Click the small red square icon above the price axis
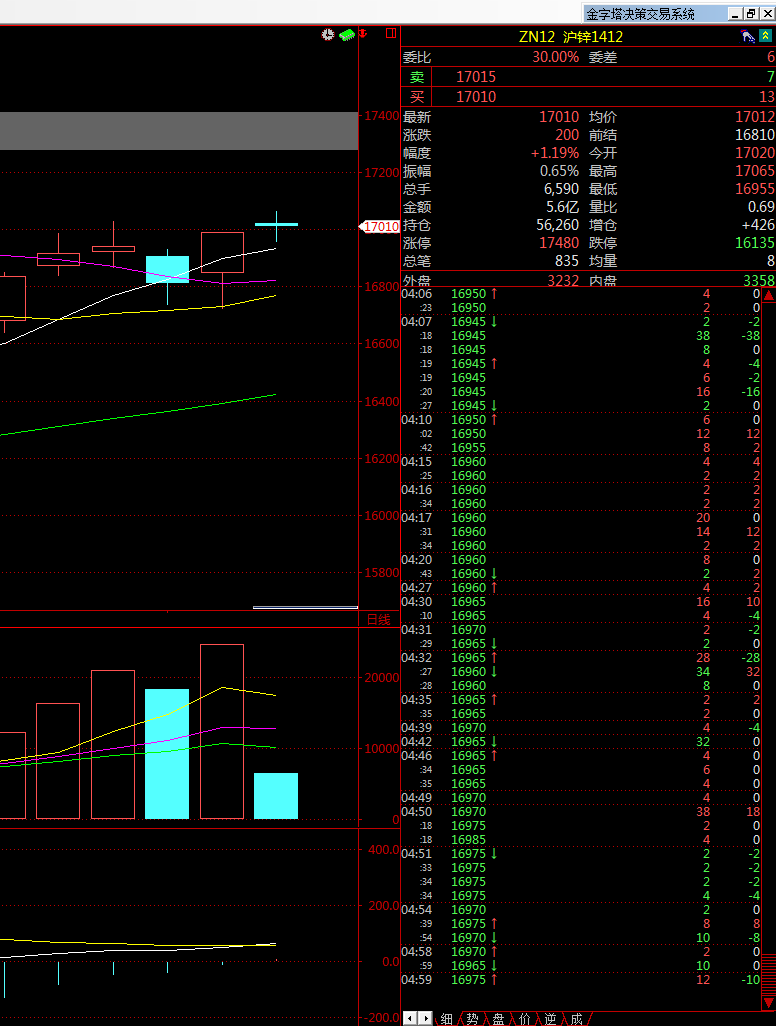 390,35
